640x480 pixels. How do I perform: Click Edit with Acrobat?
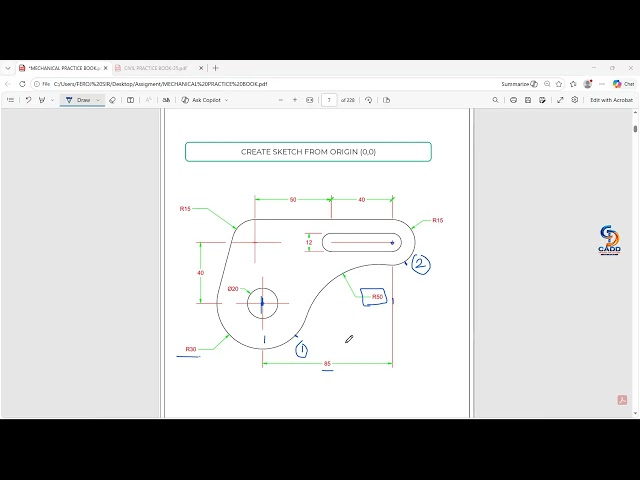[611, 100]
